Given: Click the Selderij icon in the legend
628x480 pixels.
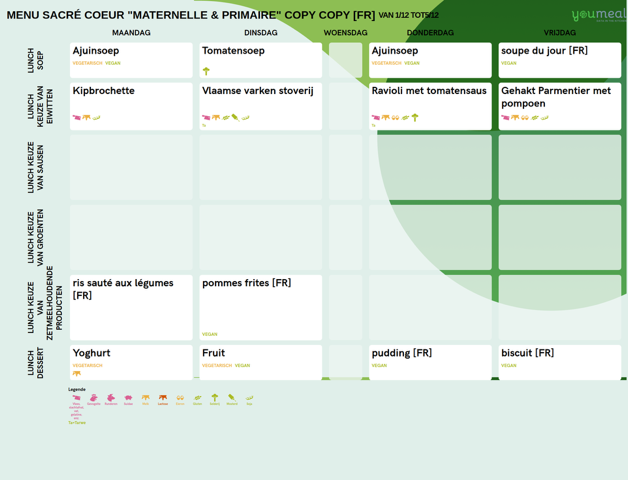Looking at the screenshot, I should coord(214,398).
